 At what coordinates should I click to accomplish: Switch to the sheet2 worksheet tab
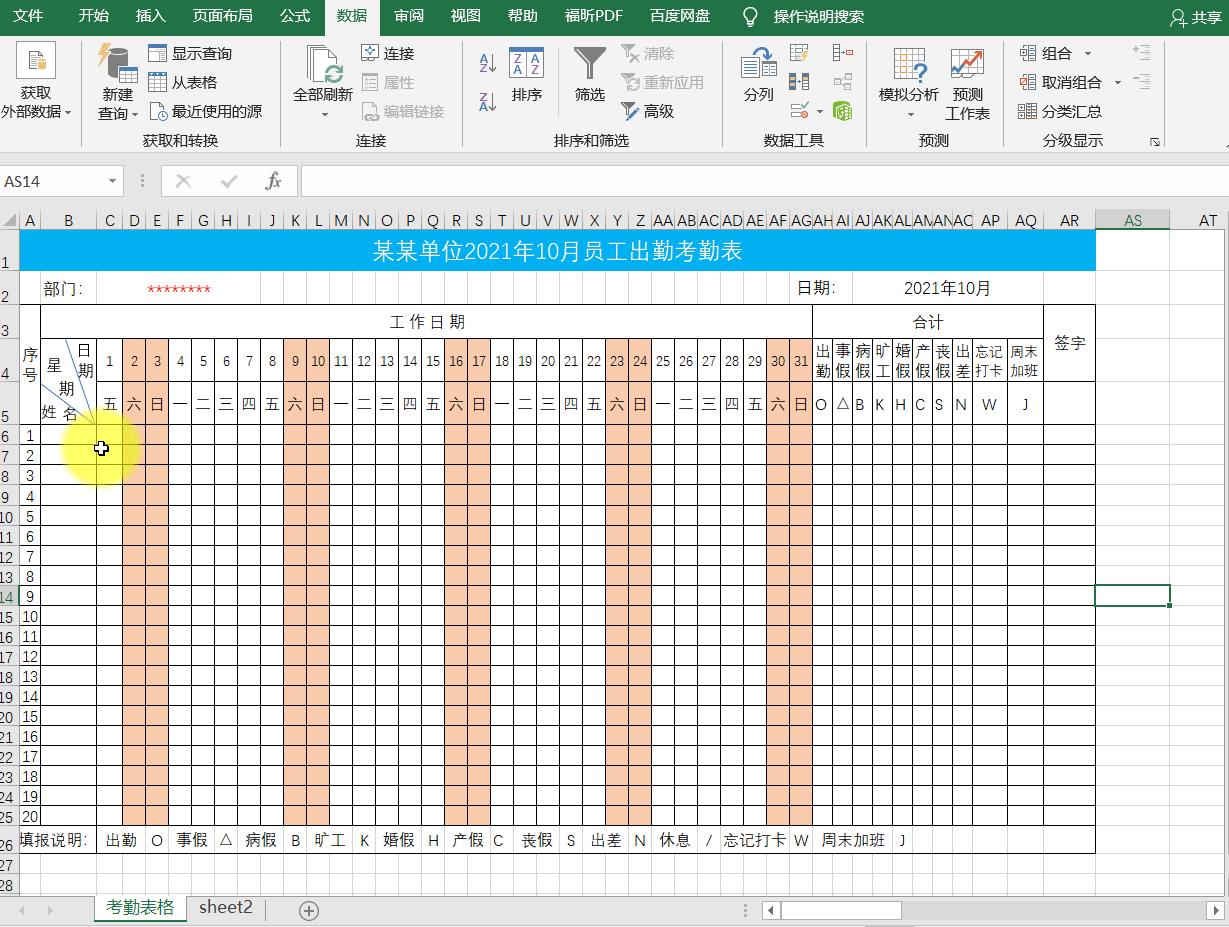(226, 907)
